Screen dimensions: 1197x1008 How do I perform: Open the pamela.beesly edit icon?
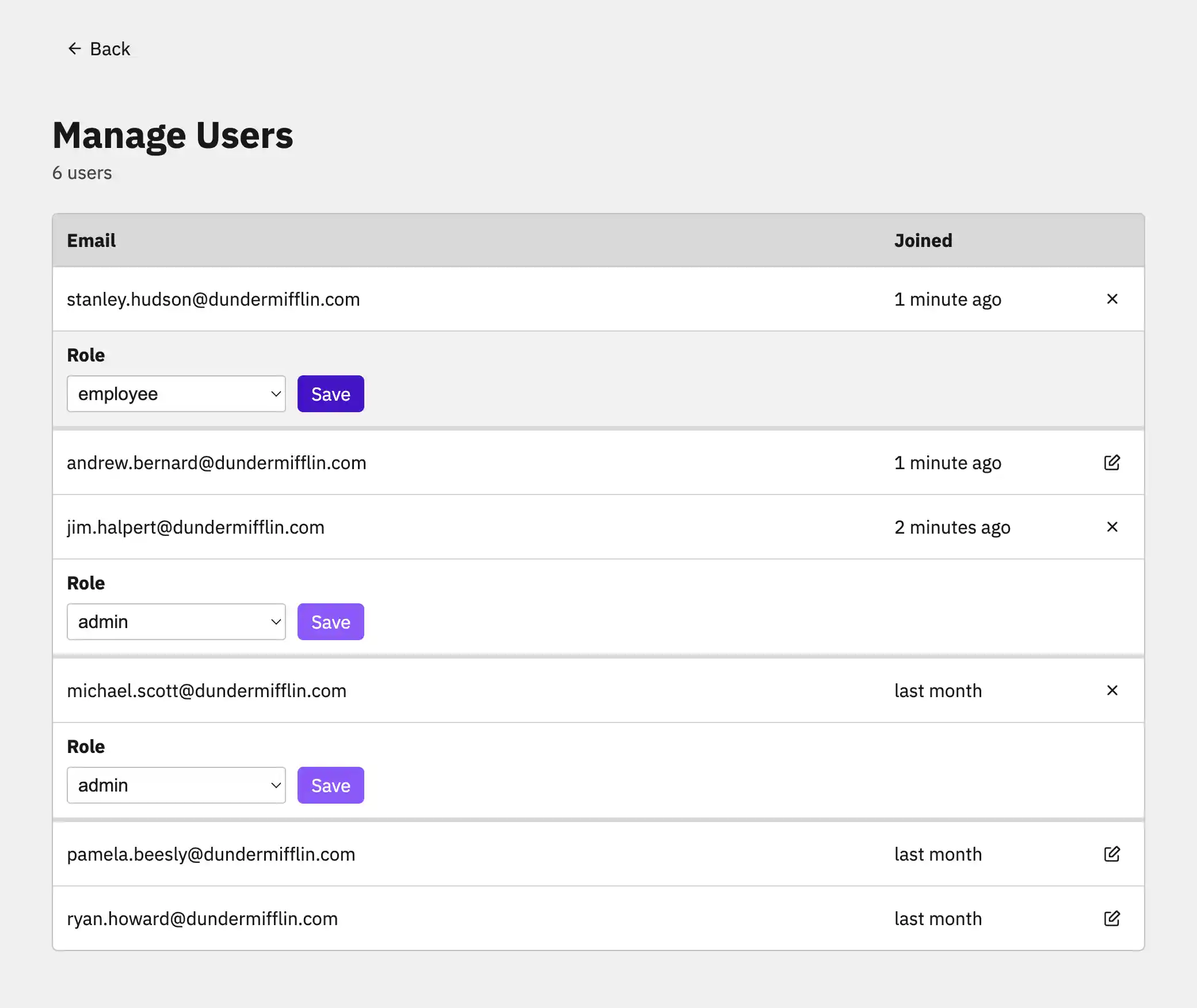(1112, 854)
